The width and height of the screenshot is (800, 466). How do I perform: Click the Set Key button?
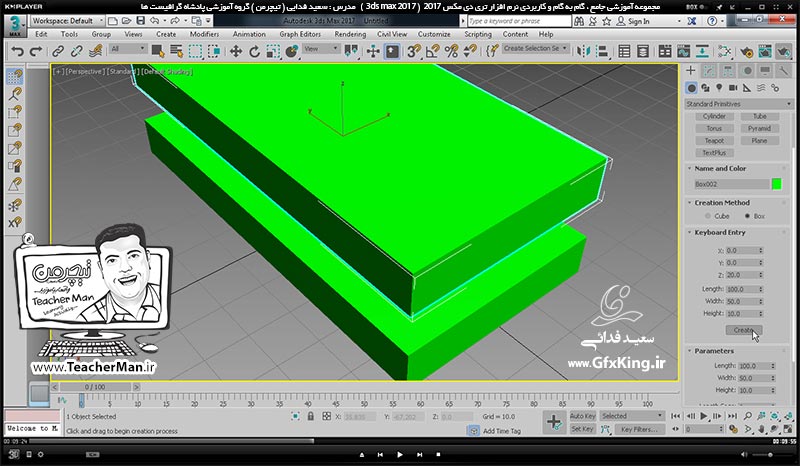tap(582, 429)
